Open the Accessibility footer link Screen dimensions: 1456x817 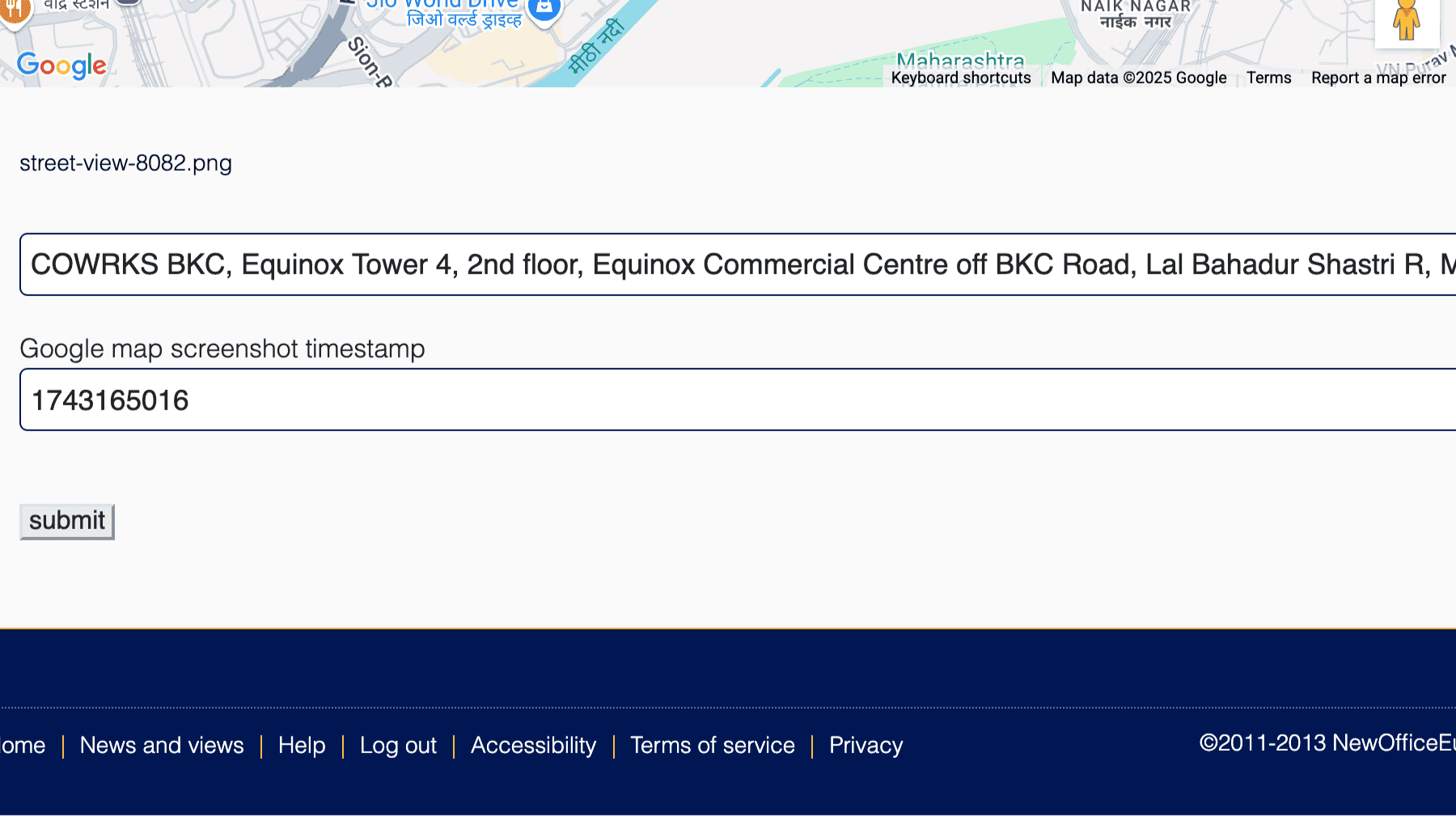click(x=533, y=745)
